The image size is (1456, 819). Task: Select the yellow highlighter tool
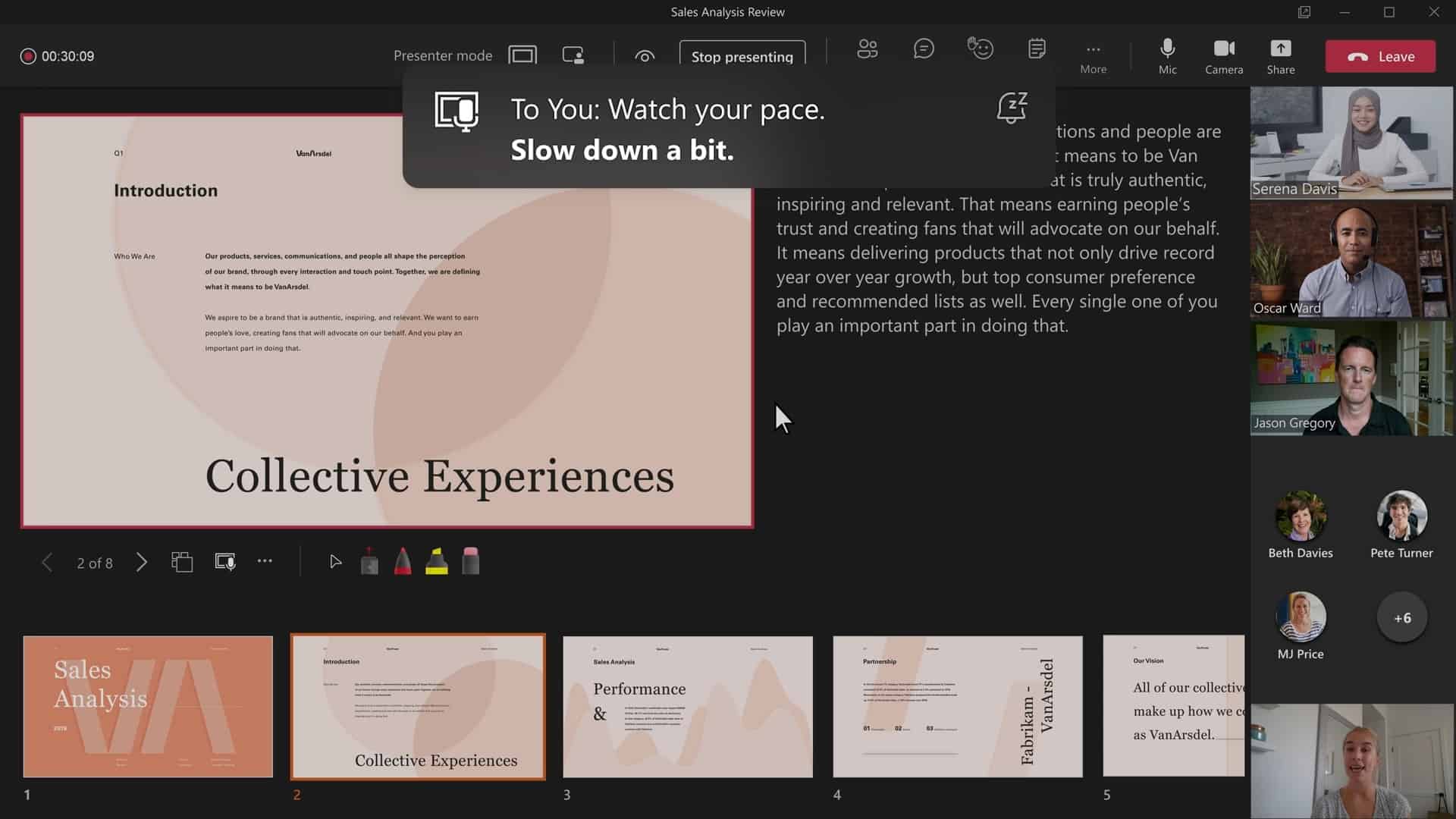437,561
